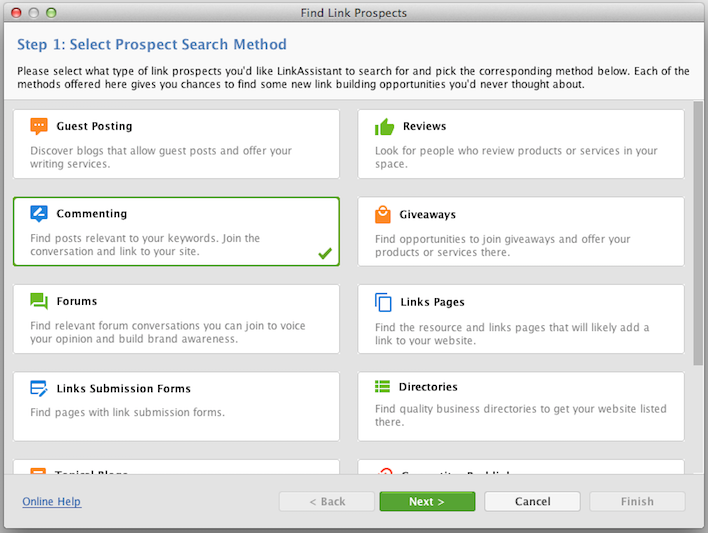
Task: Click the green thumbs-up Reviews icon
Action: (x=384, y=126)
